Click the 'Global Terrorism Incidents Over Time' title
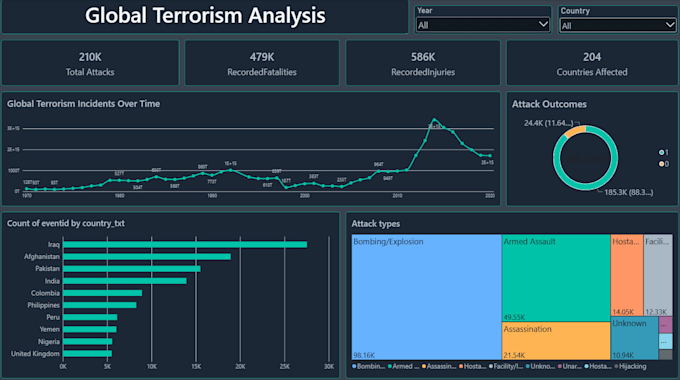Screen dimensions: 680x380 click(83, 104)
